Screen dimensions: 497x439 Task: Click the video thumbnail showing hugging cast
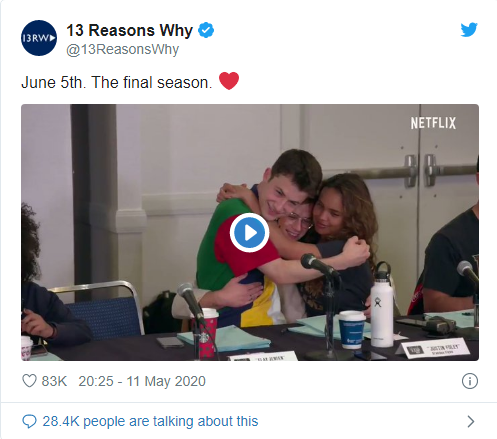[250, 232]
